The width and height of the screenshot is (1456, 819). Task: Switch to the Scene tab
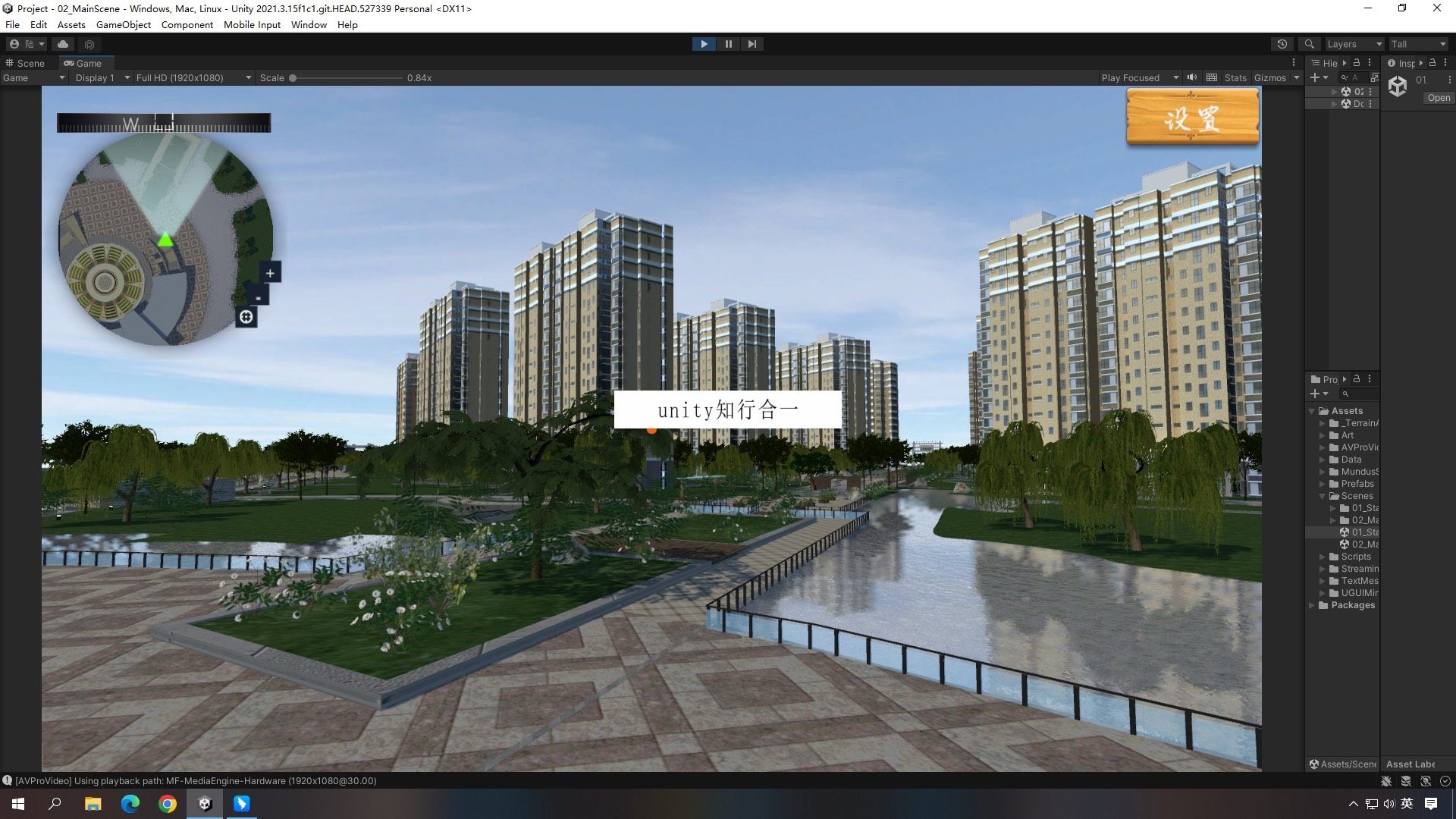[x=26, y=63]
